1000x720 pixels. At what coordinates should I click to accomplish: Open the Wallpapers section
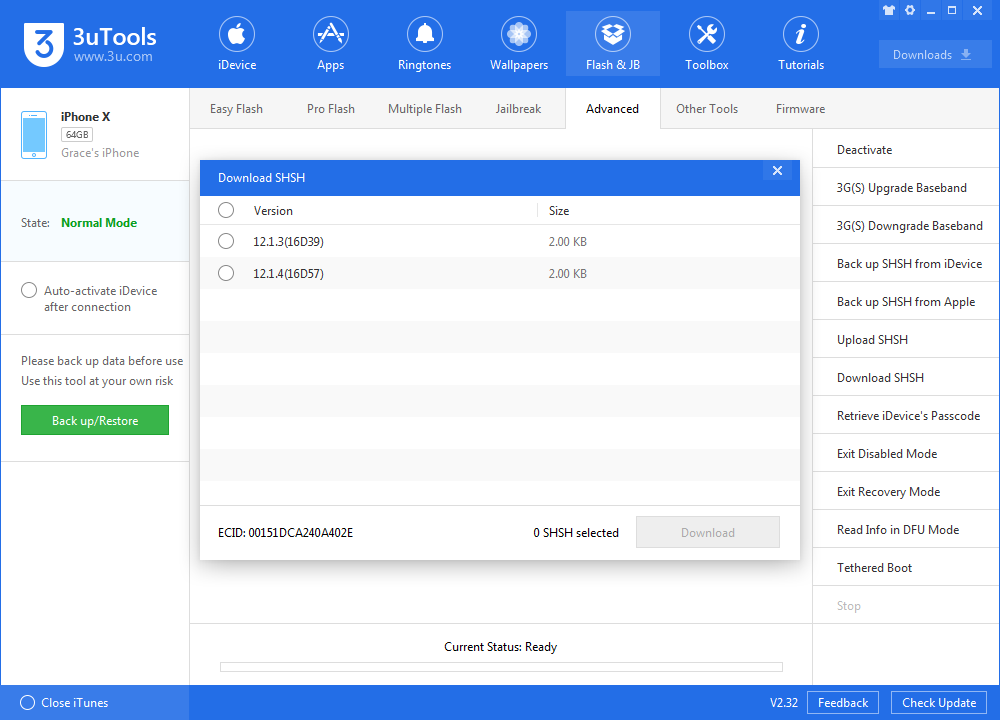tap(518, 43)
